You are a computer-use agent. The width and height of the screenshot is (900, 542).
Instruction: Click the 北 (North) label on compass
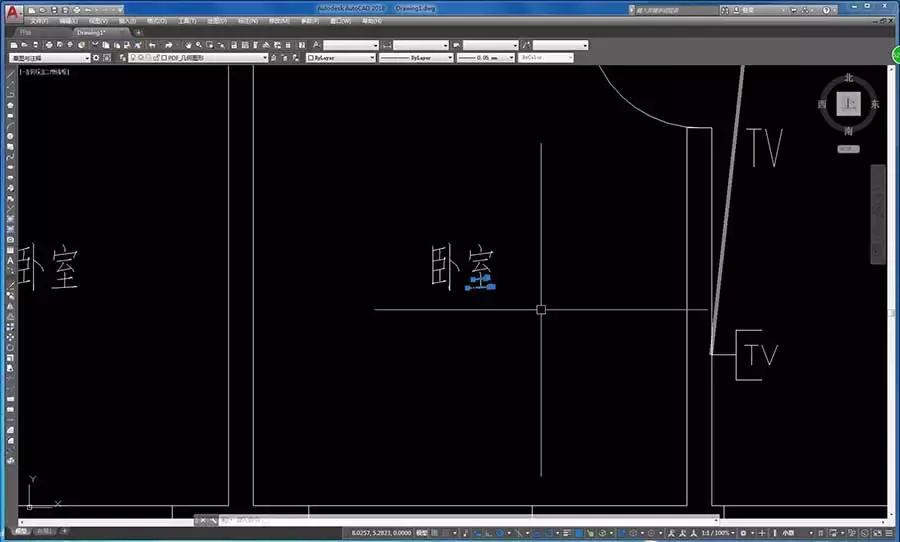[x=849, y=77]
